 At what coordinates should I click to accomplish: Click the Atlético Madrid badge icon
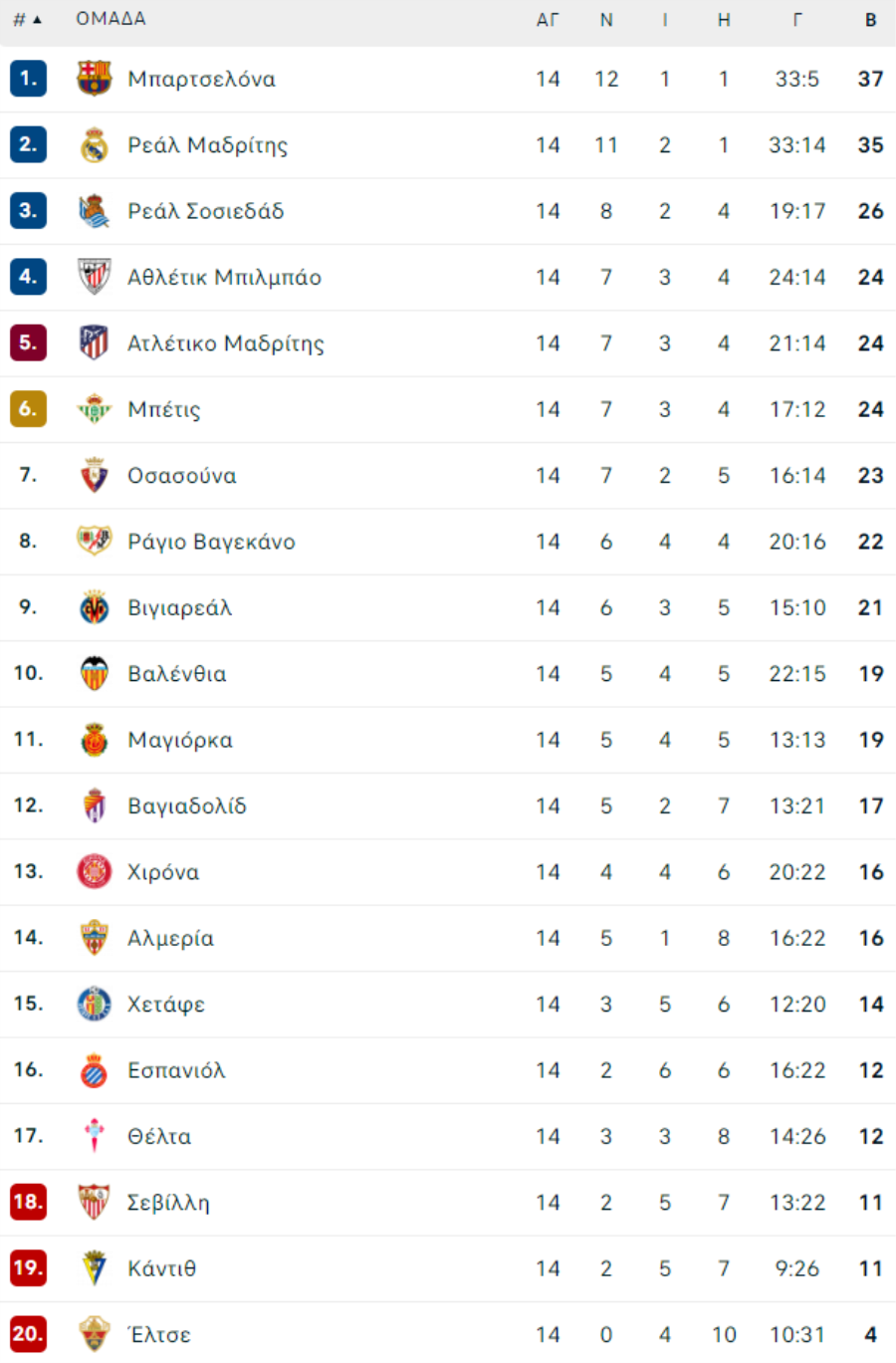pyautogui.click(x=95, y=342)
